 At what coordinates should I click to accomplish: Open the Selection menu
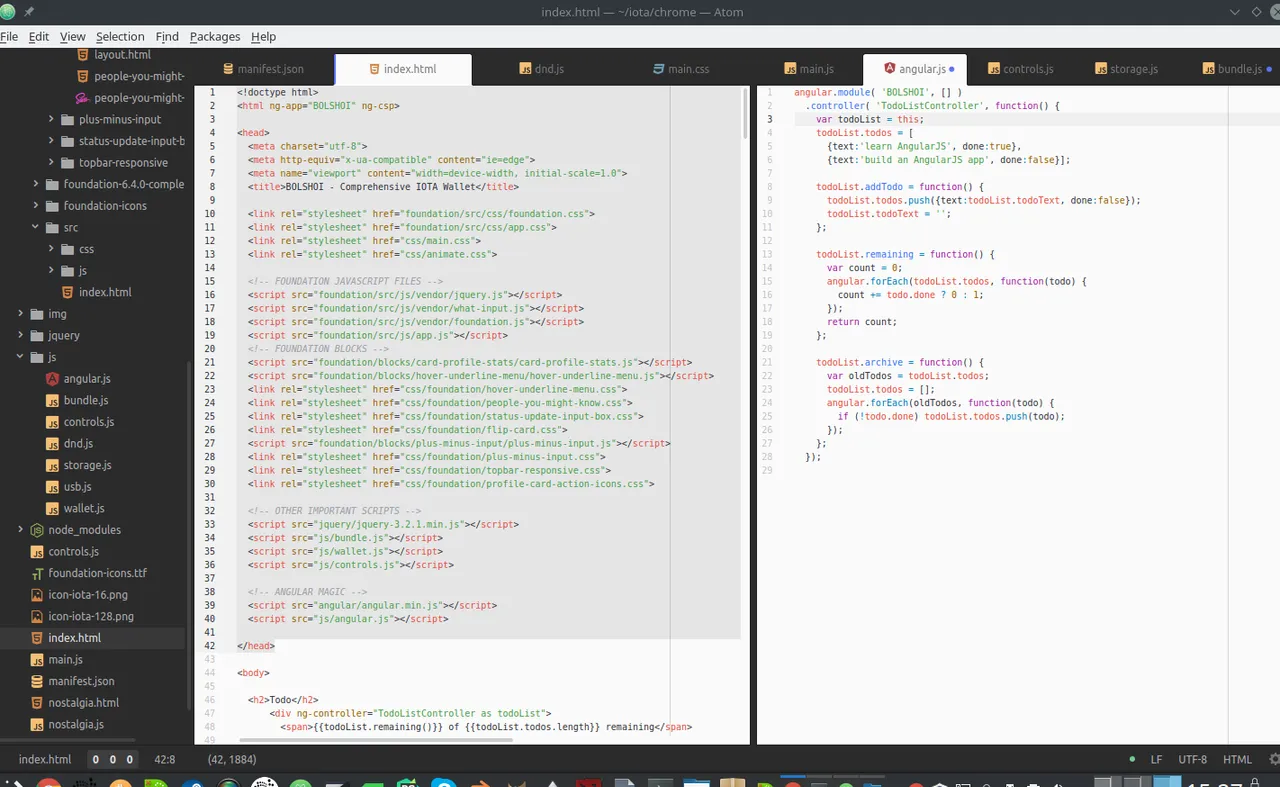120,36
